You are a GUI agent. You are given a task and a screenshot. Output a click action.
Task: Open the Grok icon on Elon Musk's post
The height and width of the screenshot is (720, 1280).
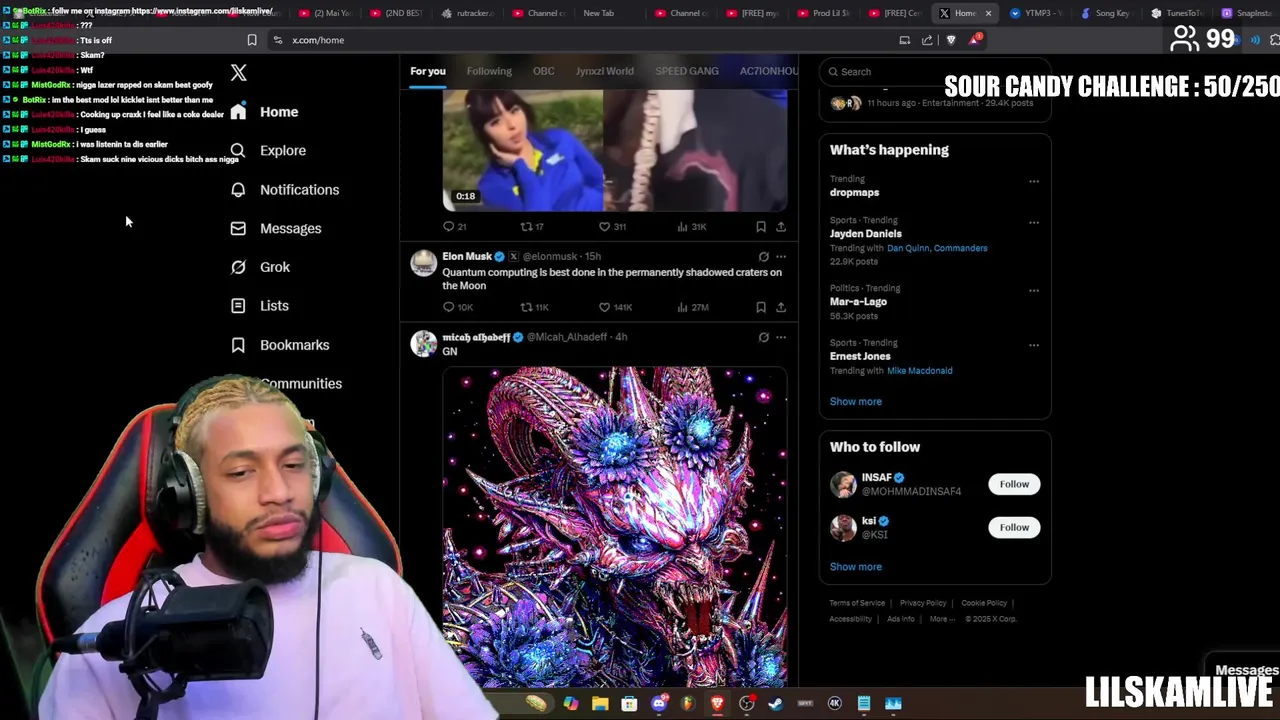tap(763, 256)
